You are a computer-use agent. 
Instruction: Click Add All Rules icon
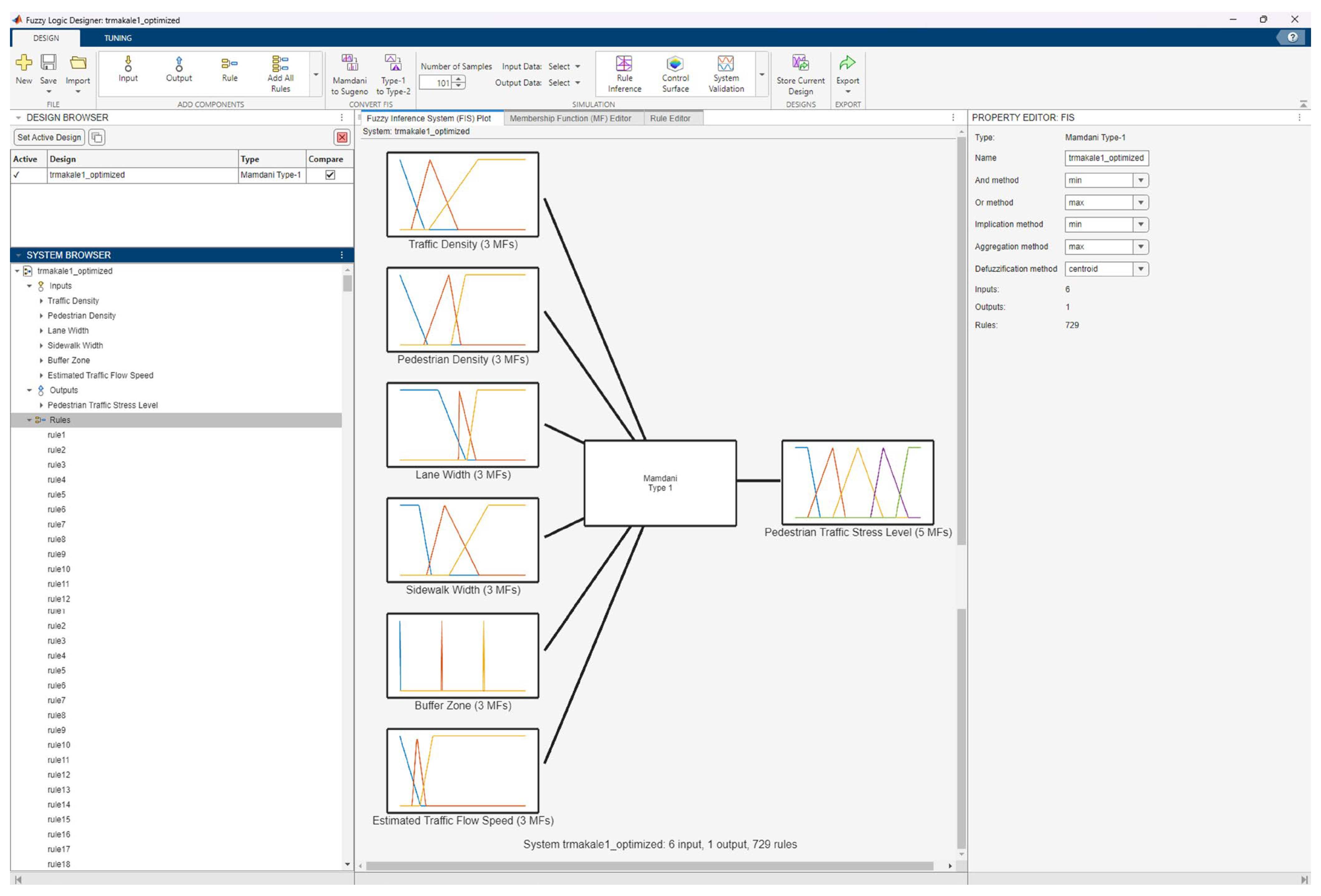pos(280,64)
